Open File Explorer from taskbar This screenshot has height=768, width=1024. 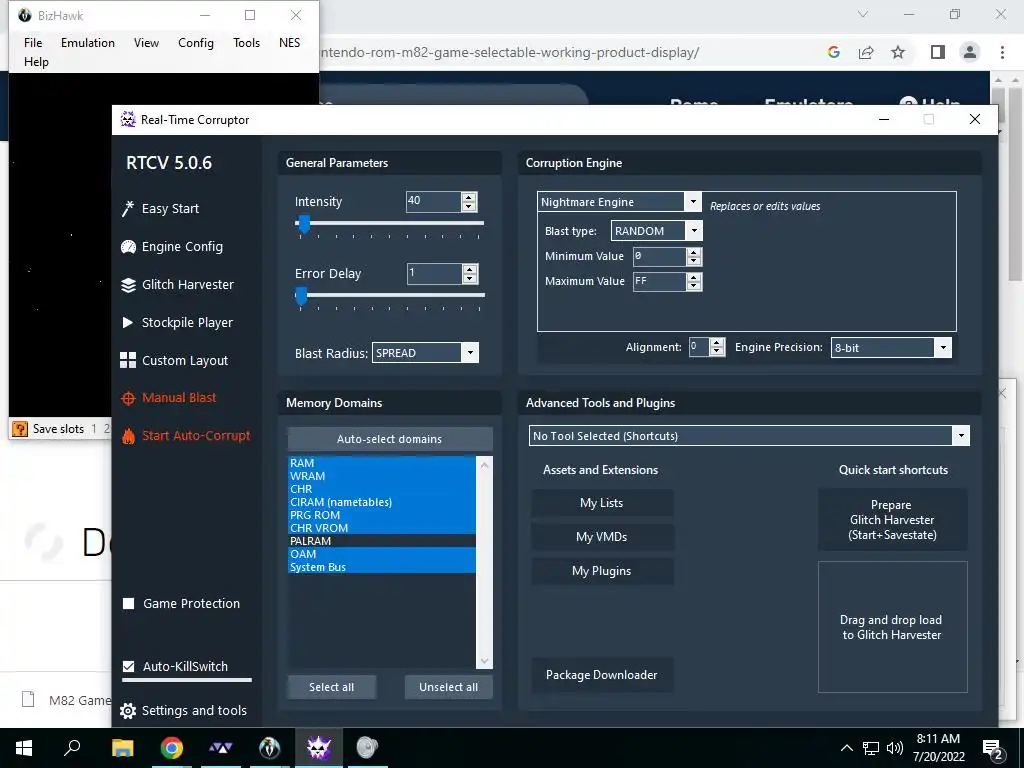122,748
